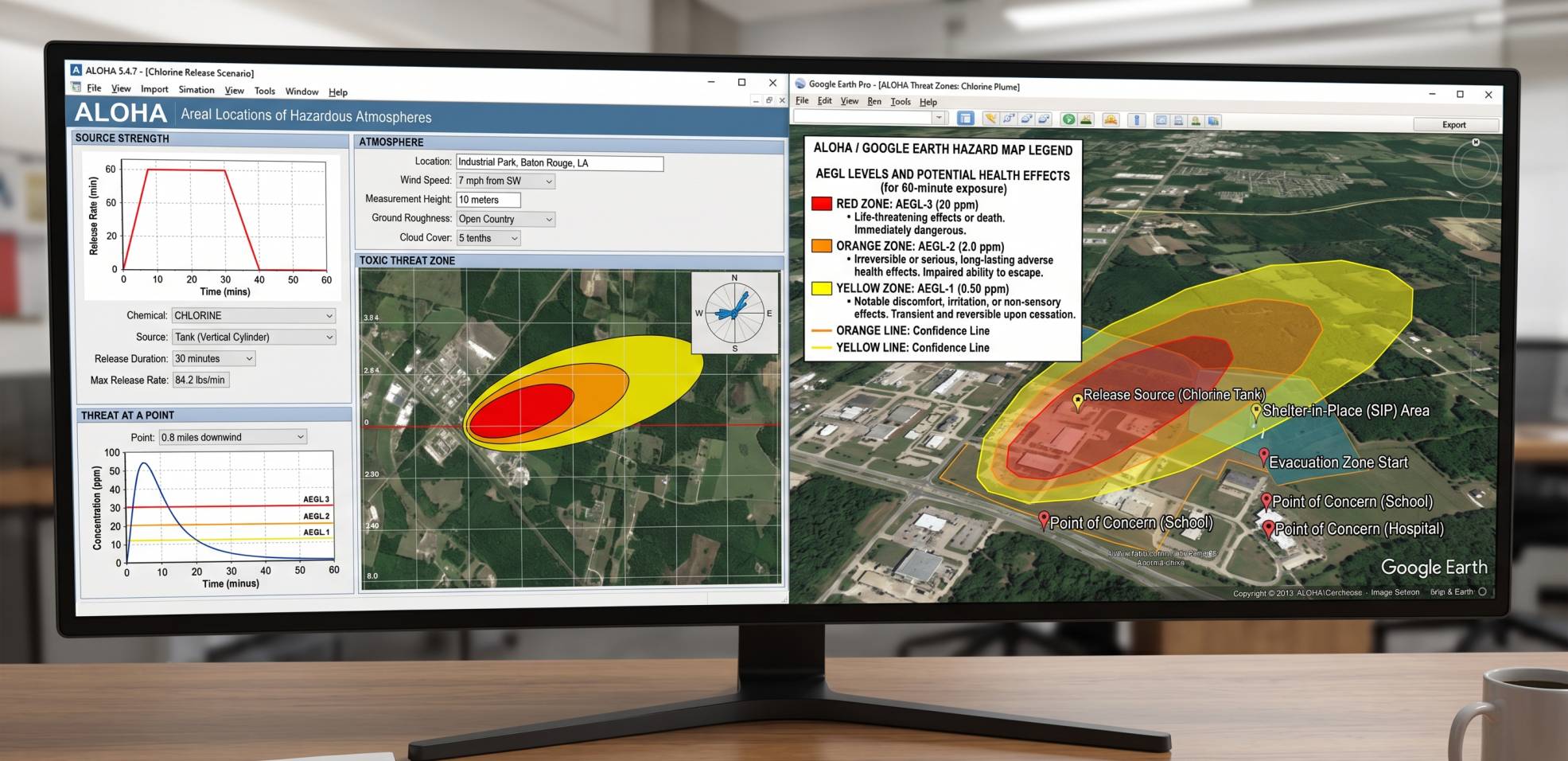The image size is (1568, 761).
Task: Click the printer icon in Google Earth toolbar
Action: point(1178,121)
